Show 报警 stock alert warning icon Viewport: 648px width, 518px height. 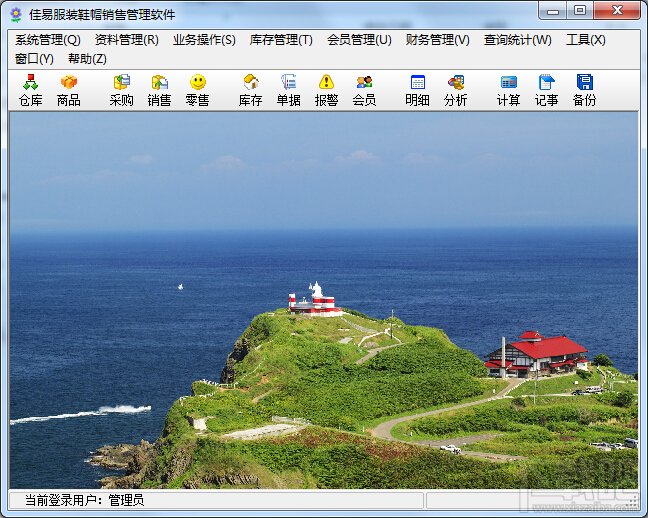(x=326, y=91)
